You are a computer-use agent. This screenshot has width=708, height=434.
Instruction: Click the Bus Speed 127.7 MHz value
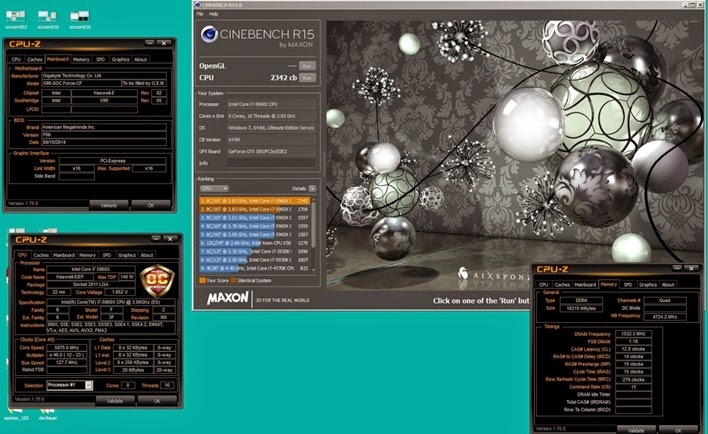[x=67, y=362]
